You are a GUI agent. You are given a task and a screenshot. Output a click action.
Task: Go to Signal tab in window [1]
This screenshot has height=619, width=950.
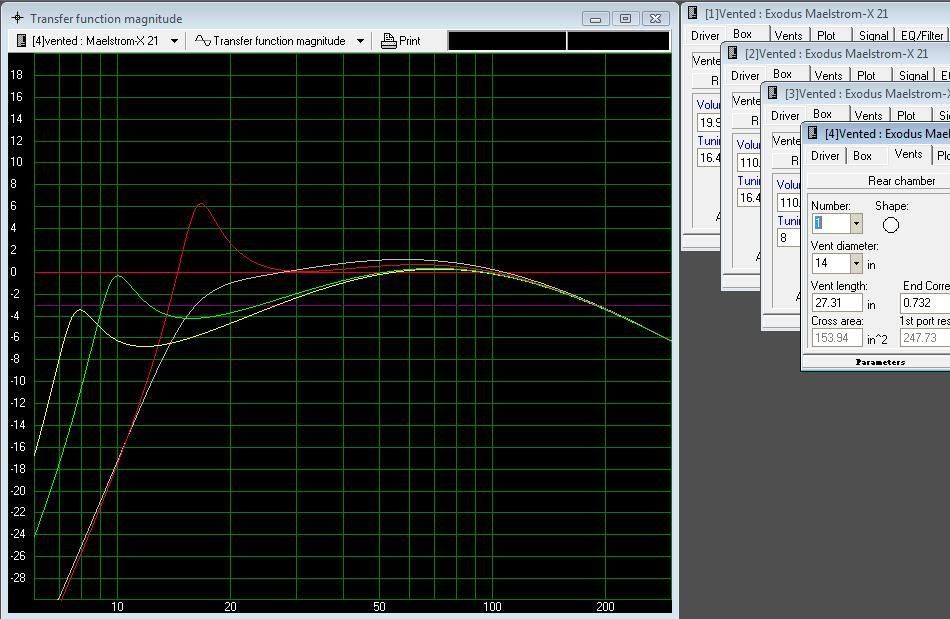click(874, 36)
